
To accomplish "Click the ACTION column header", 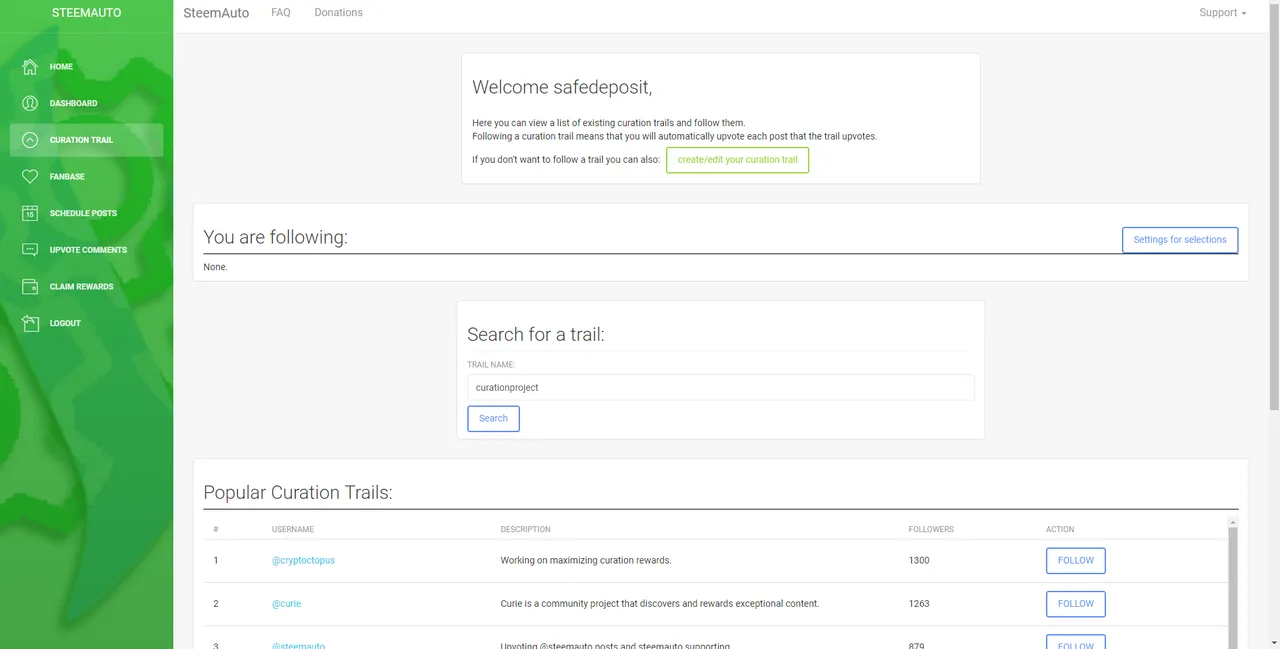I will tap(1060, 529).
